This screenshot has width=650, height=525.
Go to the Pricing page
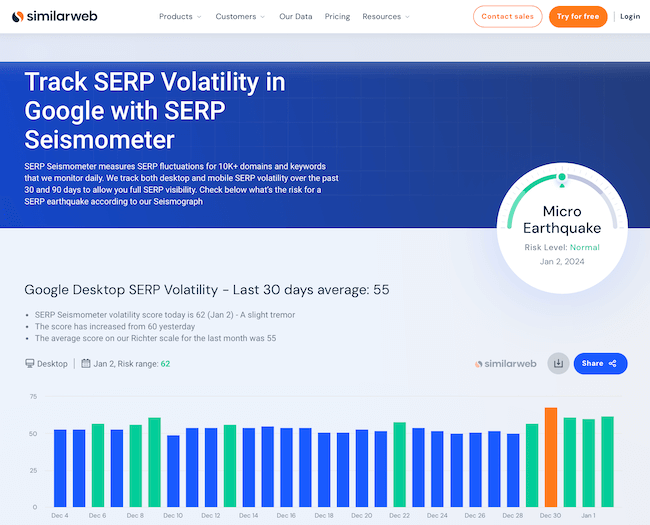(337, 17)
